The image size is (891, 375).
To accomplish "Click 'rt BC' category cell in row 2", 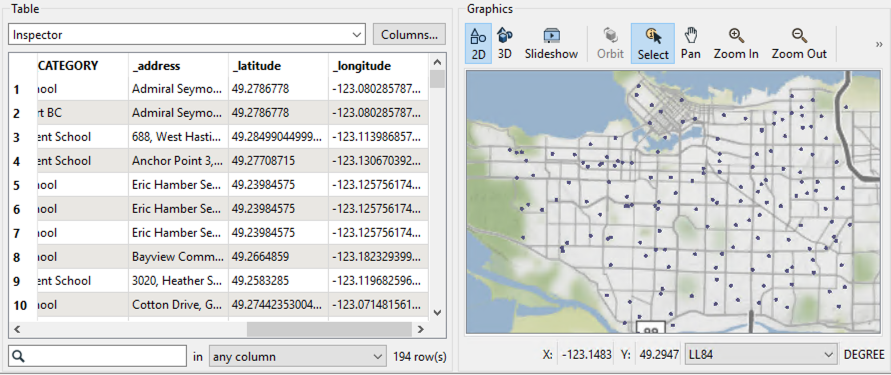I will point(82,113).
